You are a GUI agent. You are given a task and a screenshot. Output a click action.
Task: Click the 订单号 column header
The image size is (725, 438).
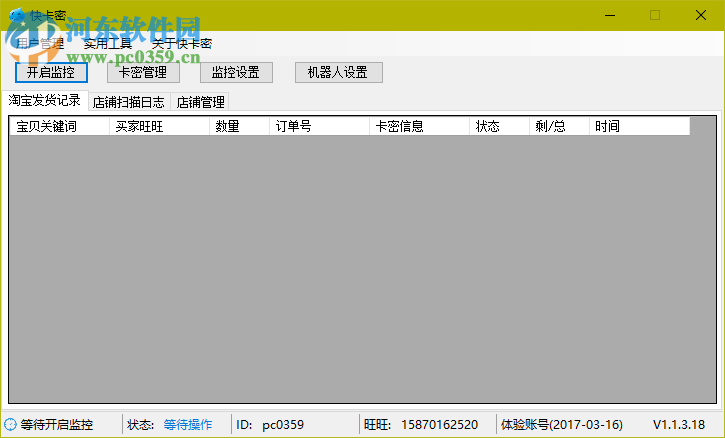click(x=319, y=126)
